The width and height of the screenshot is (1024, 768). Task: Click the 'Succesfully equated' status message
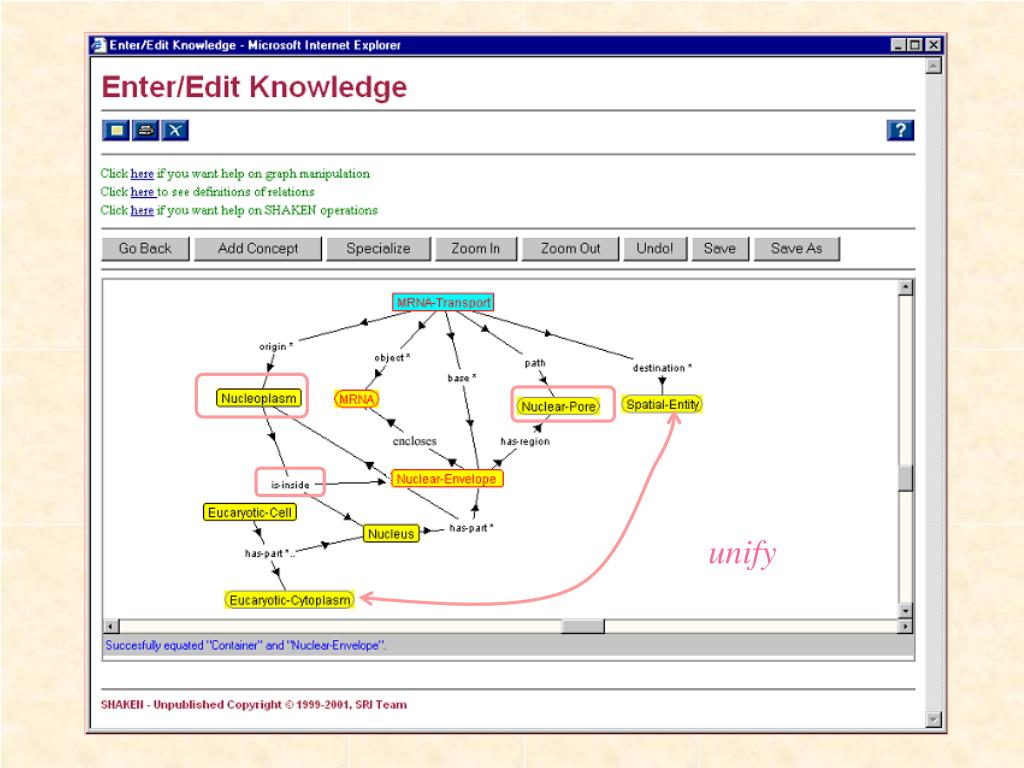[246, 645]
